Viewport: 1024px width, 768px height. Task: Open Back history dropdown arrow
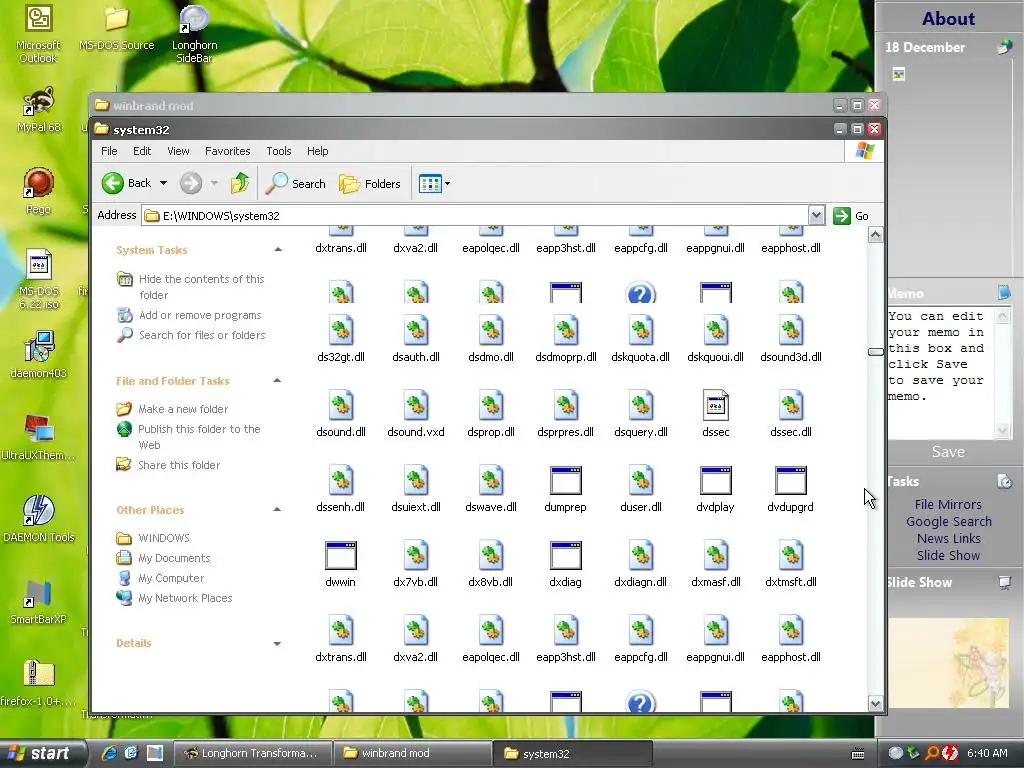[163, 184]
